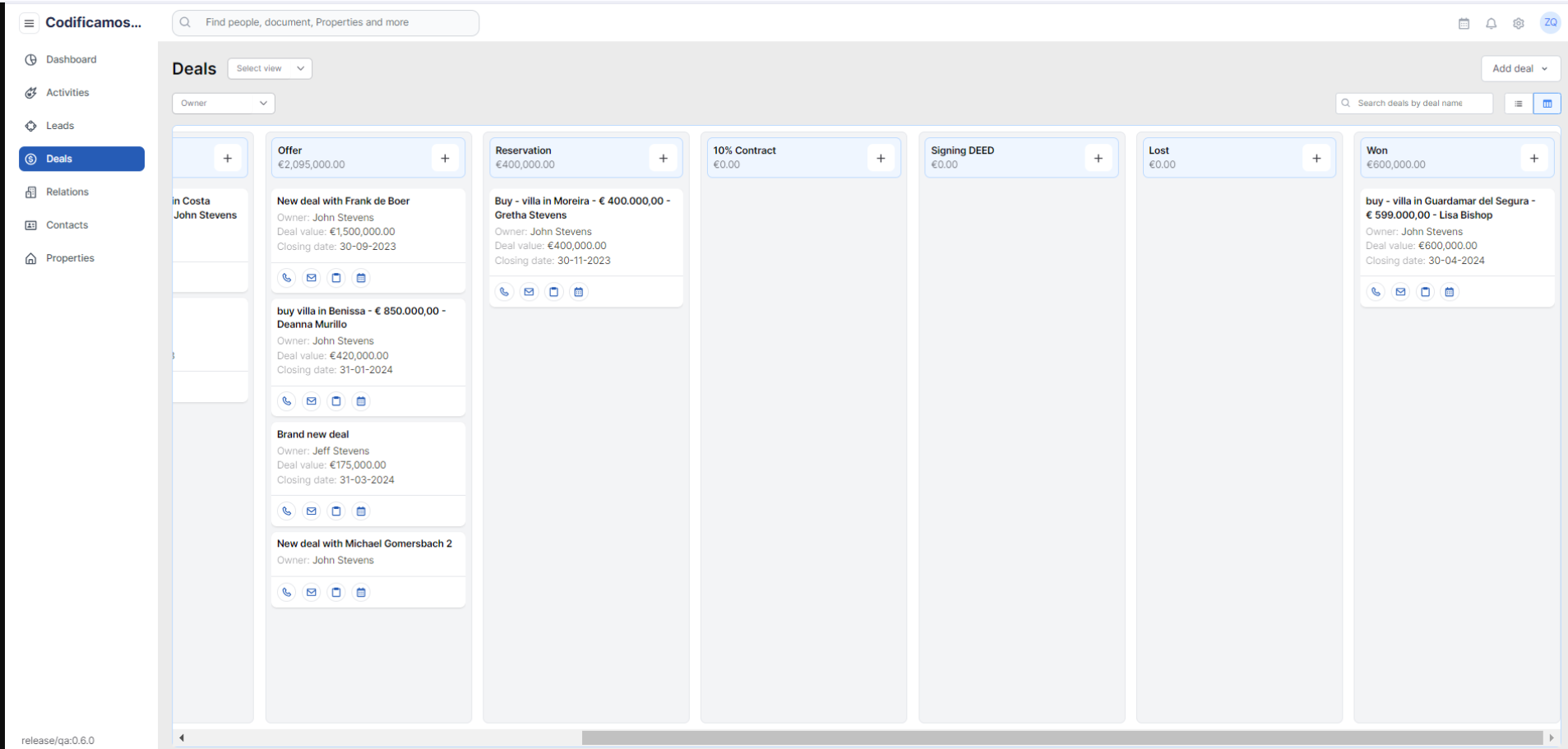The image size is (1568, 749).
Task: Go to Leads in the sidebar
Action: pyautogui.click(x=60, y=126)
